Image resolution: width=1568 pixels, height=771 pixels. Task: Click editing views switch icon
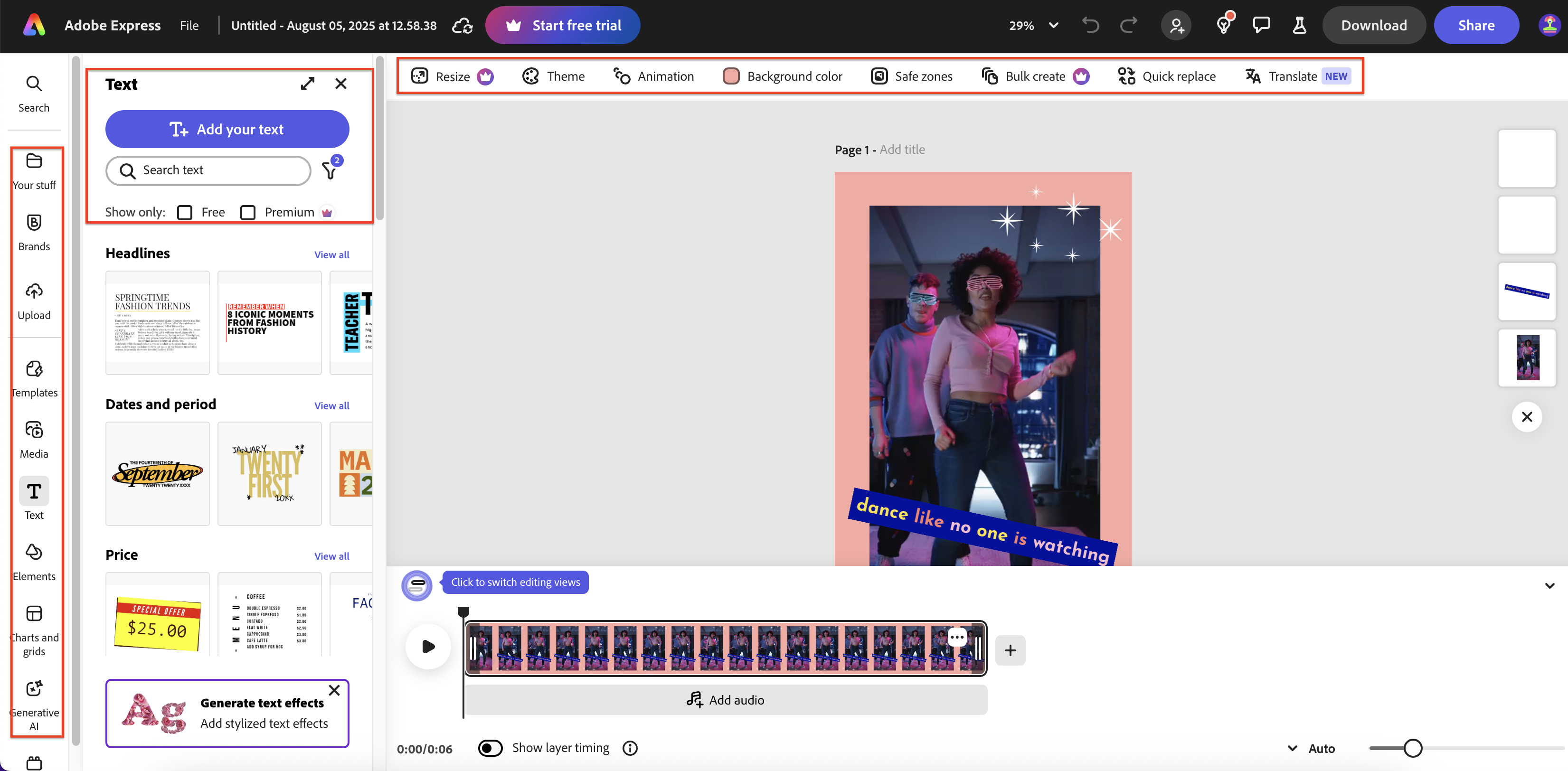pyautogui.click(x=417, y=586)
